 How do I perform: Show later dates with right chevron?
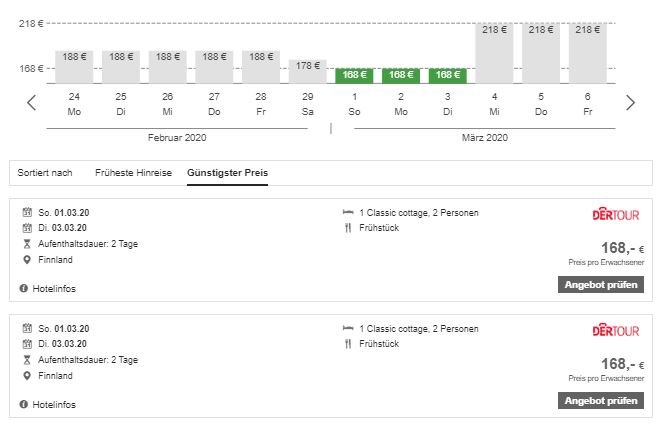pyautogui.click(x=631, y=103)
